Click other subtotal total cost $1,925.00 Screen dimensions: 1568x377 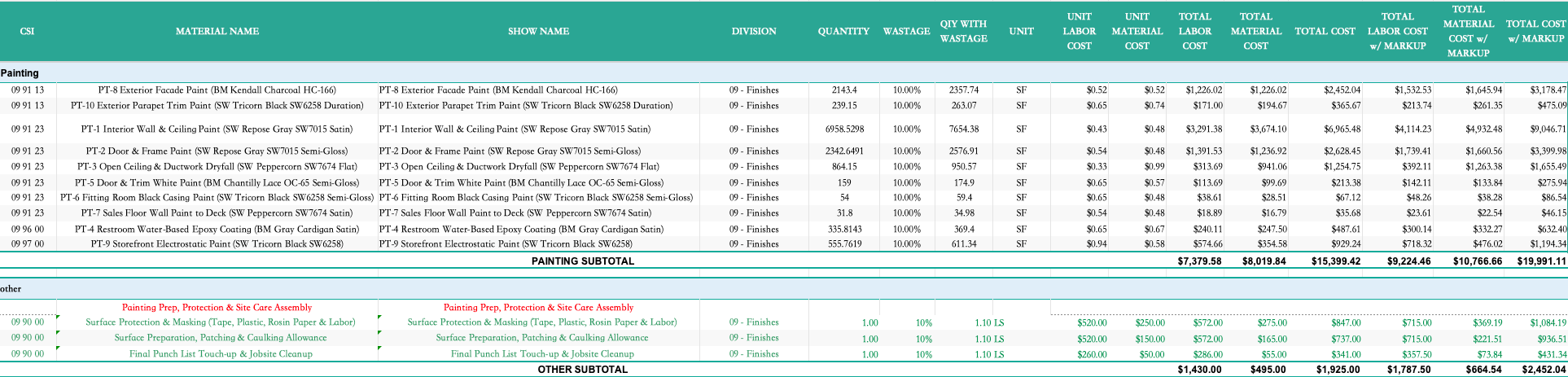1338,370
